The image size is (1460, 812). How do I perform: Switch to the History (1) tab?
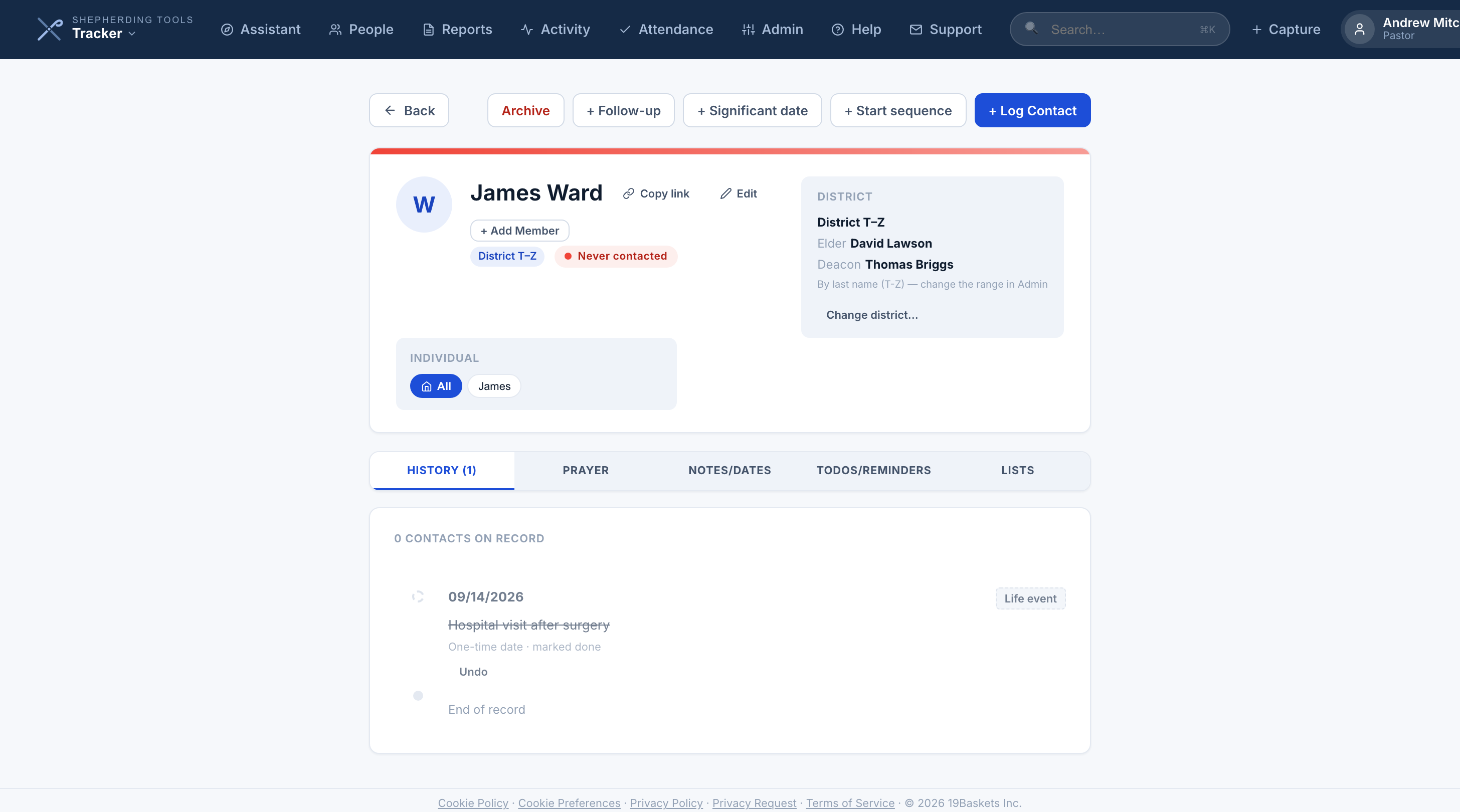tap(442, 470)
